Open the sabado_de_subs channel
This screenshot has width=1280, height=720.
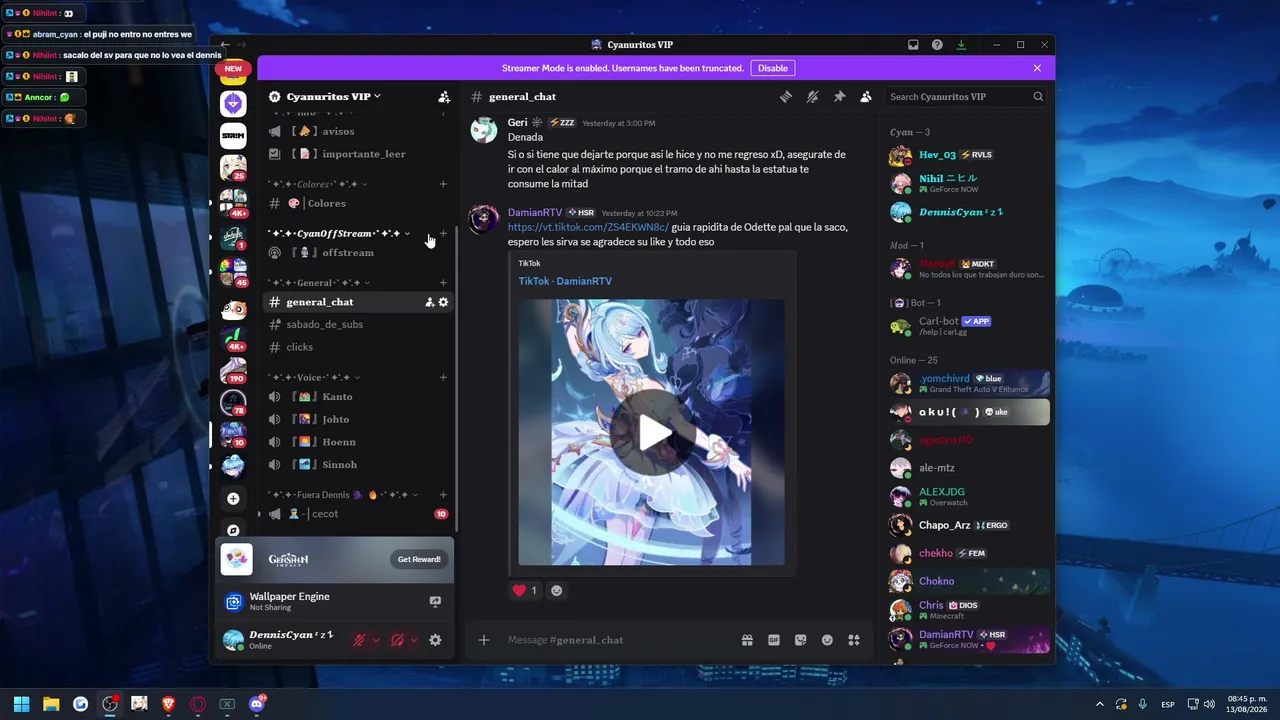[x=359, y=325]
